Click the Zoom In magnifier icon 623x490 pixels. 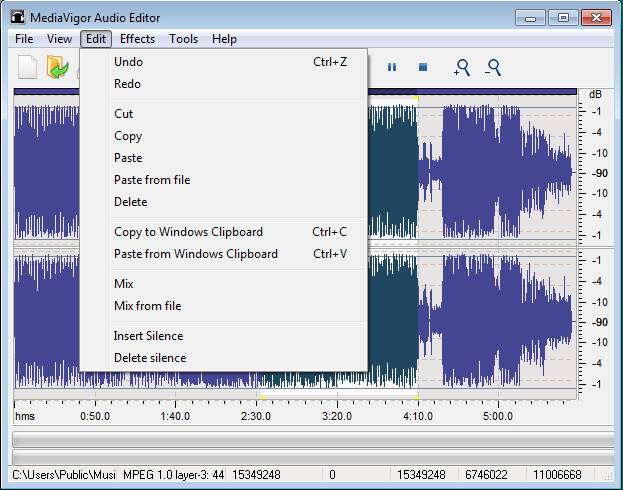coord(461,67)
